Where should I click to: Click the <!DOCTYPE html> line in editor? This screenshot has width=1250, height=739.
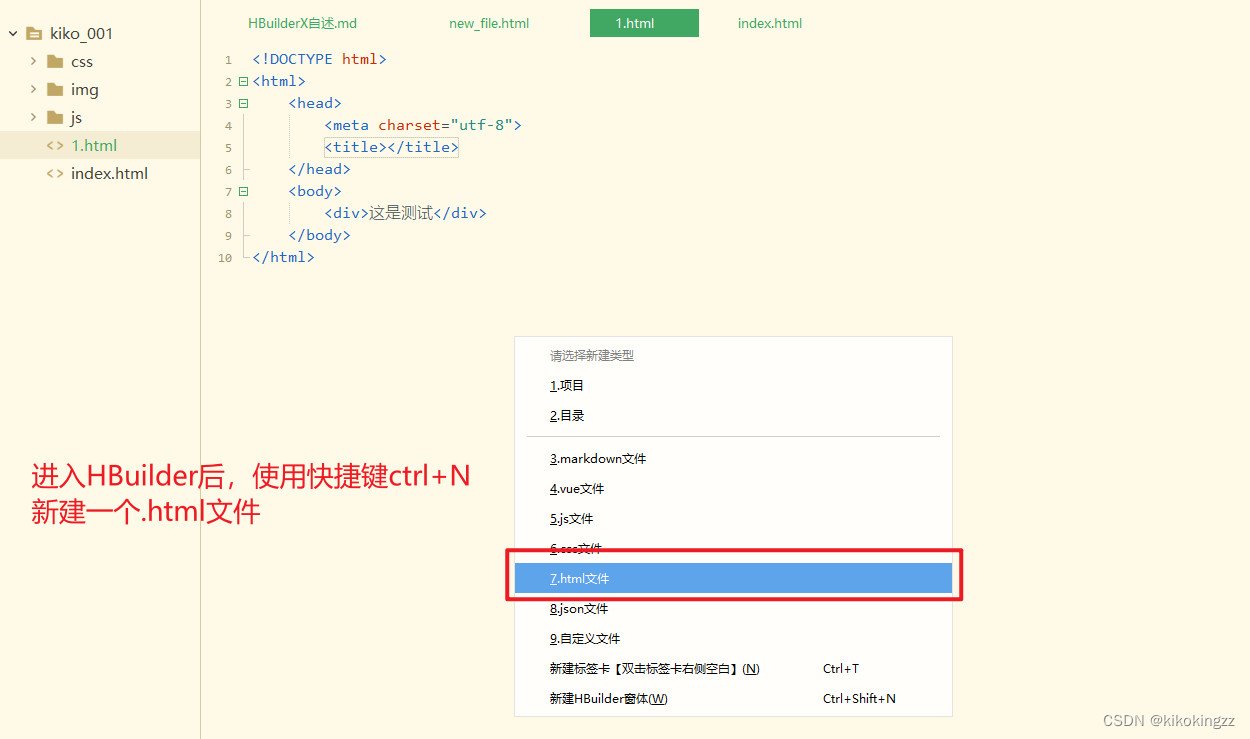[319, 59]
